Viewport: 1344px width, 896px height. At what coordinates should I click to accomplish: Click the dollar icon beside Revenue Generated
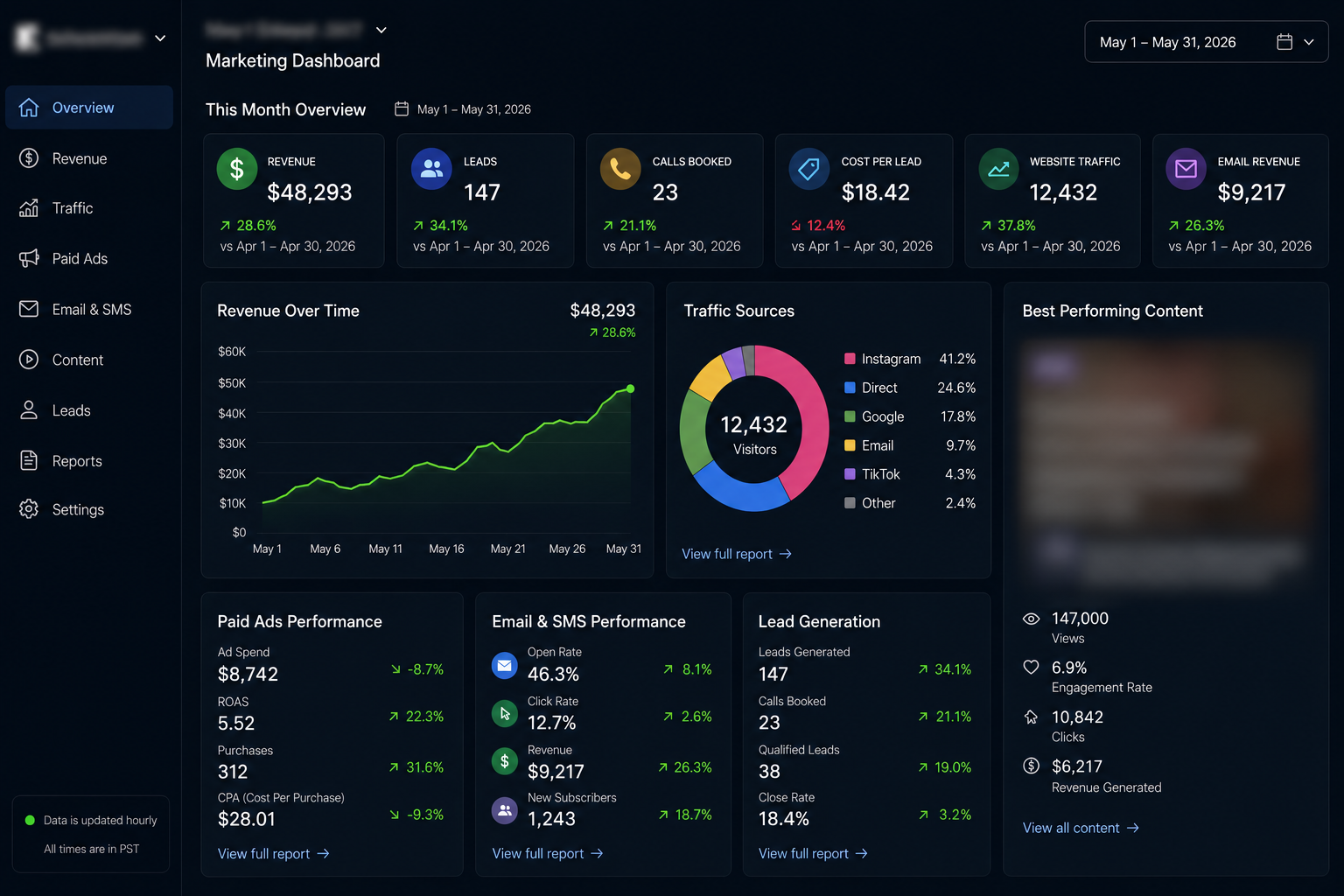coord(1032,766)
